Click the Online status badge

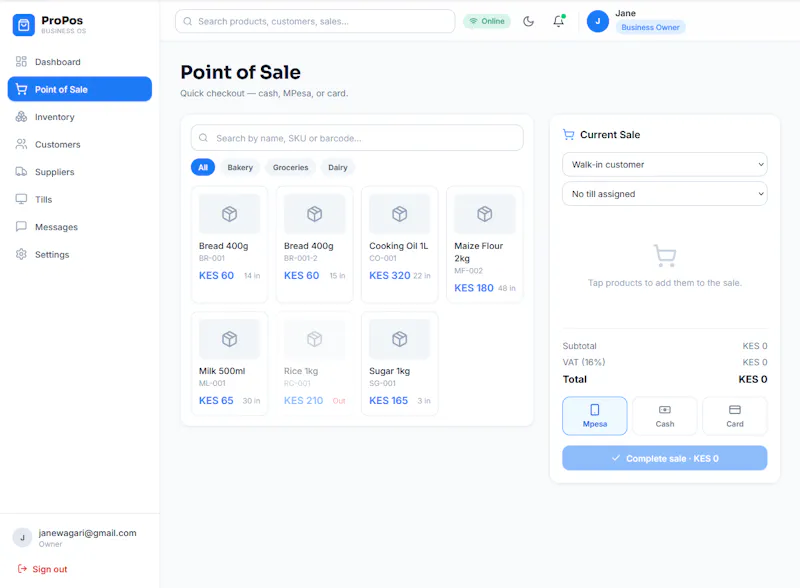click(487, 21)
